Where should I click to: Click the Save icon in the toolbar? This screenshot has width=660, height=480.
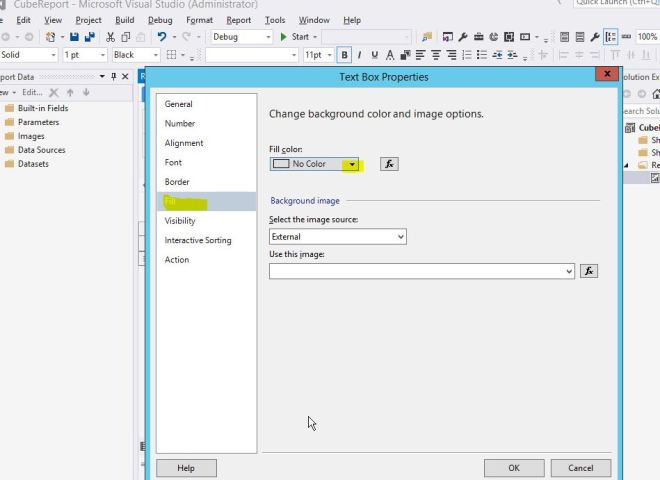74,37
